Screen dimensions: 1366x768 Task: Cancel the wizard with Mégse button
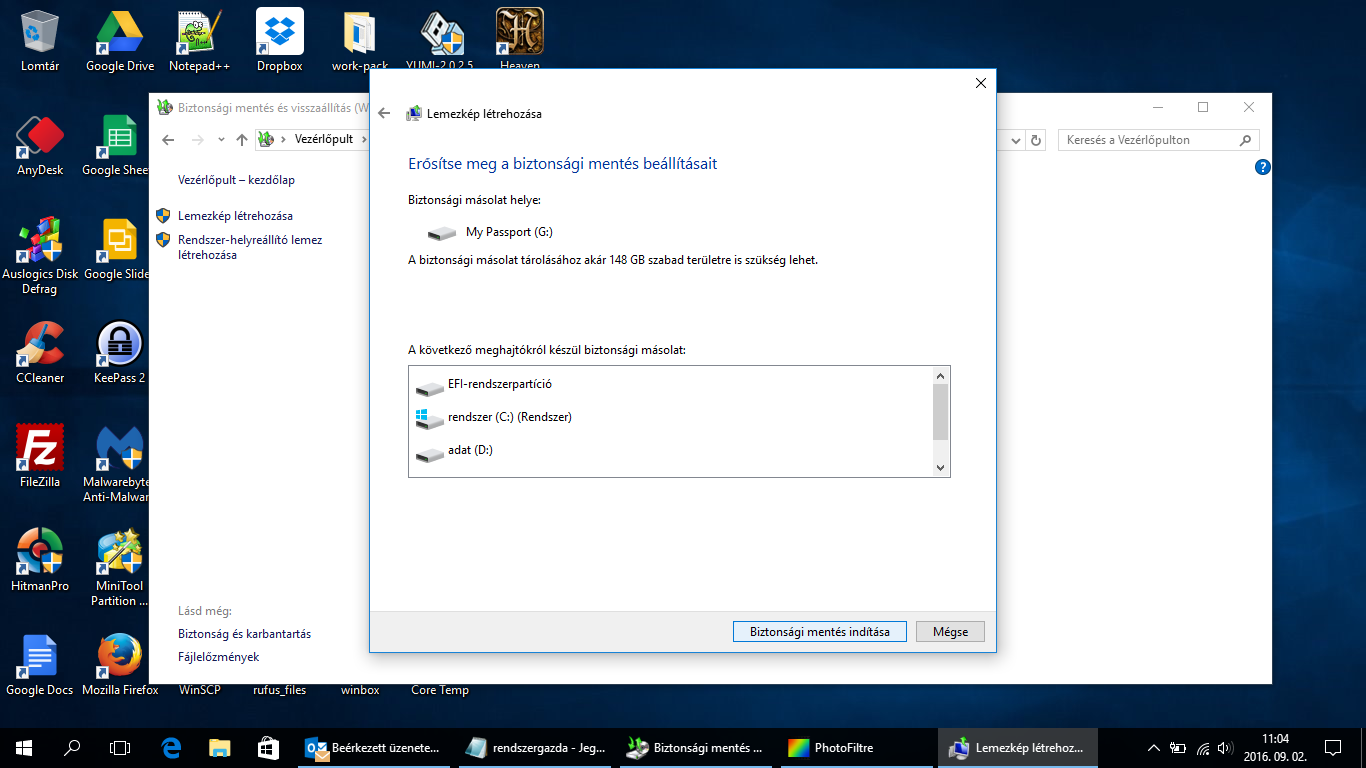click(949, 632)
